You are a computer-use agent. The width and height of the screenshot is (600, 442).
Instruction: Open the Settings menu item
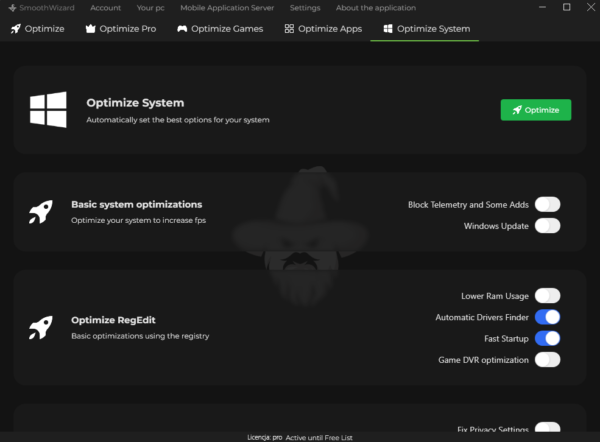(x=305, y=7)
